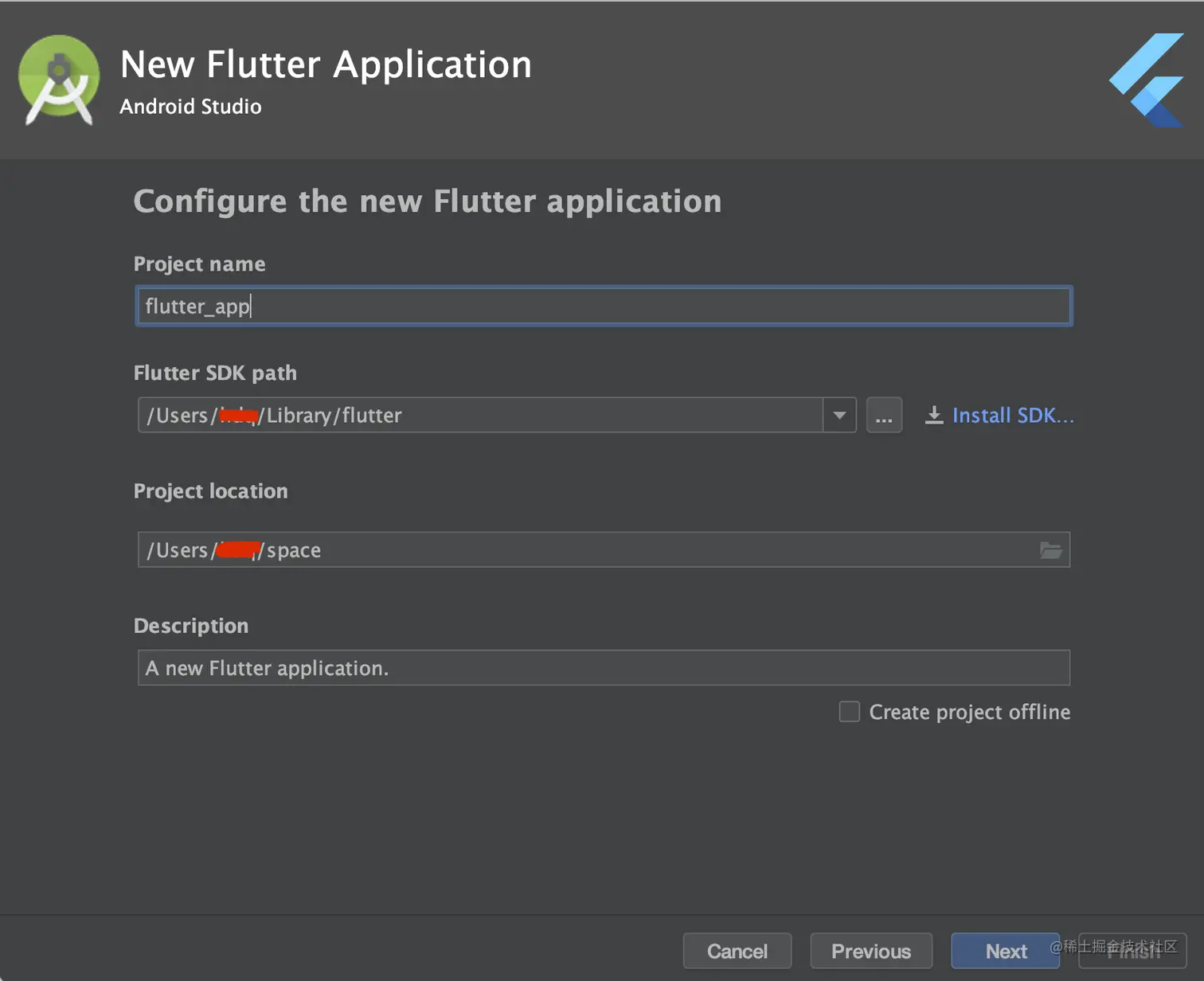Click the Android Studio logo icon
This screenshot has height=981, width=1204.
coord(59,79)
